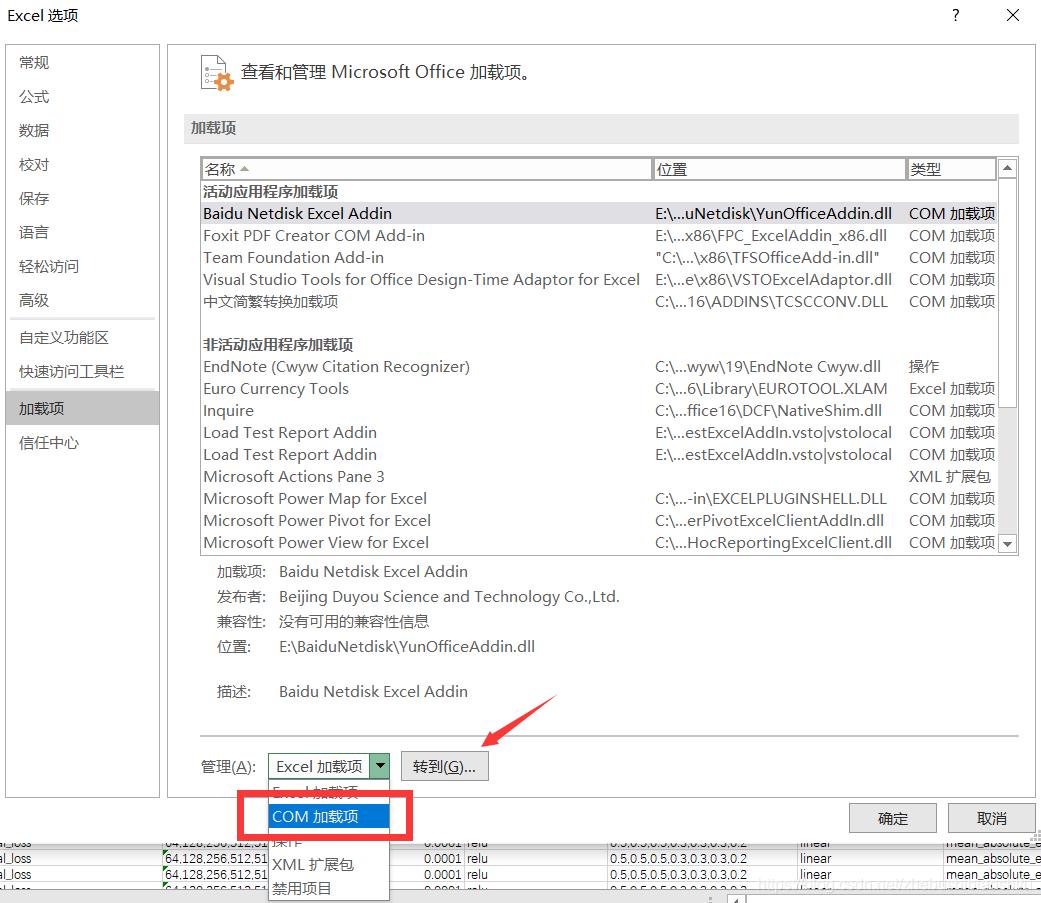Image resolution: width=1041 pixels, height=903 pixels.
Task: Click the down arrow on the list scrollbar
Action: point(1007,545)
